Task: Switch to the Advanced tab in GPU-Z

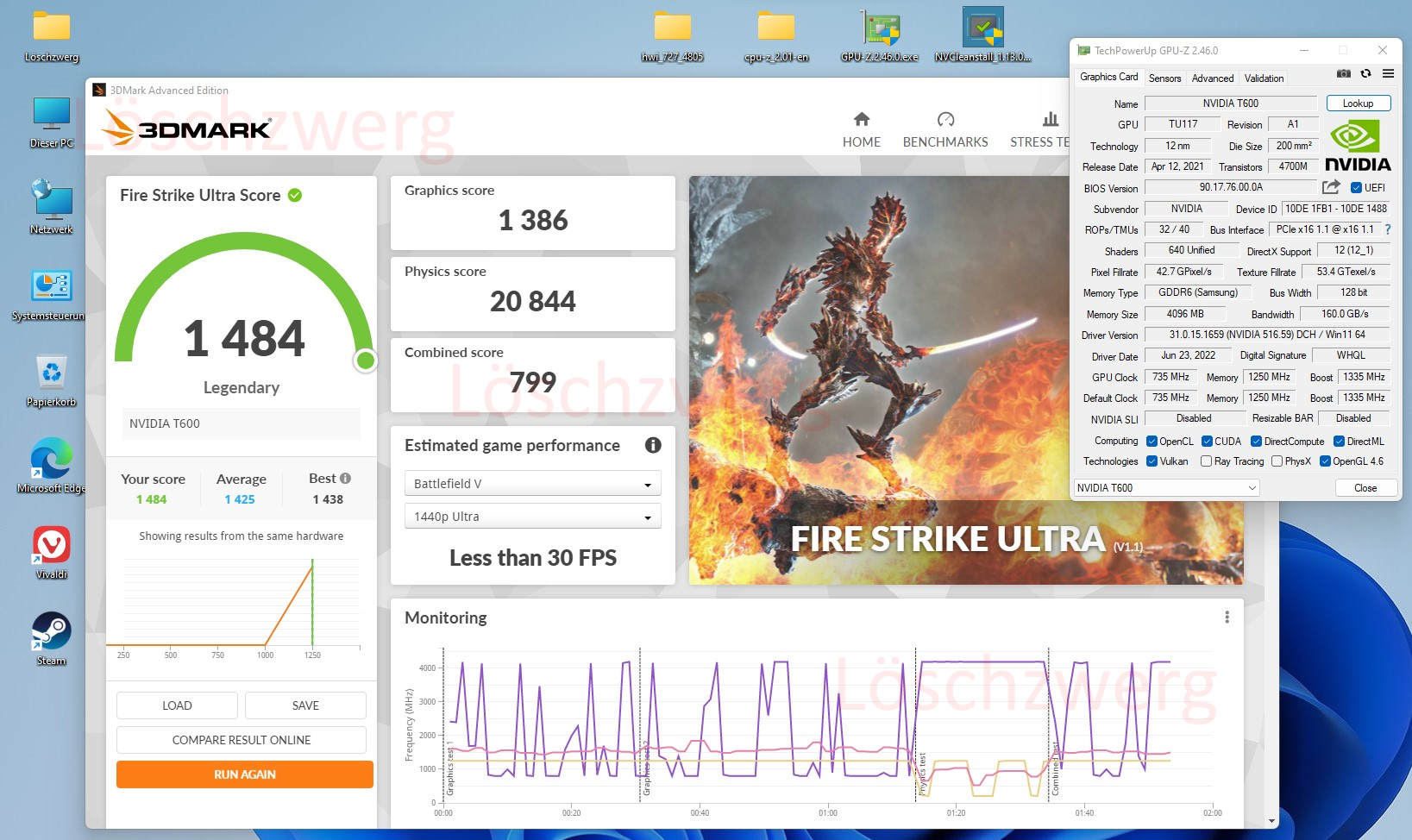Action: click(x=1212, y=78)
